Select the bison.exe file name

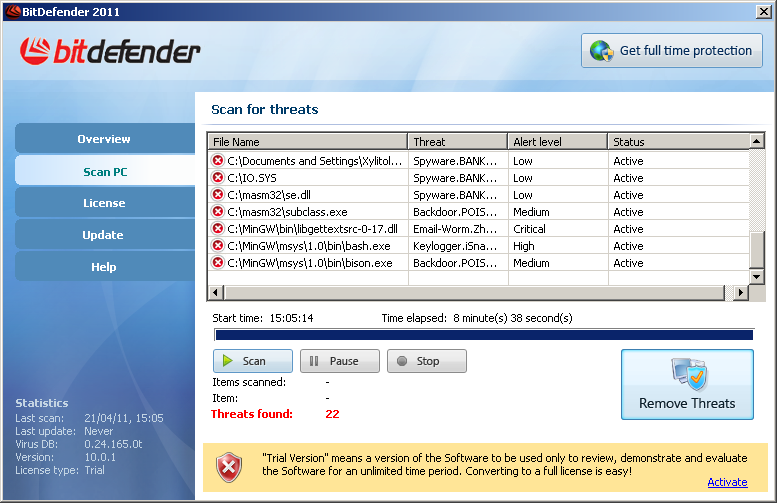point(310,263)
